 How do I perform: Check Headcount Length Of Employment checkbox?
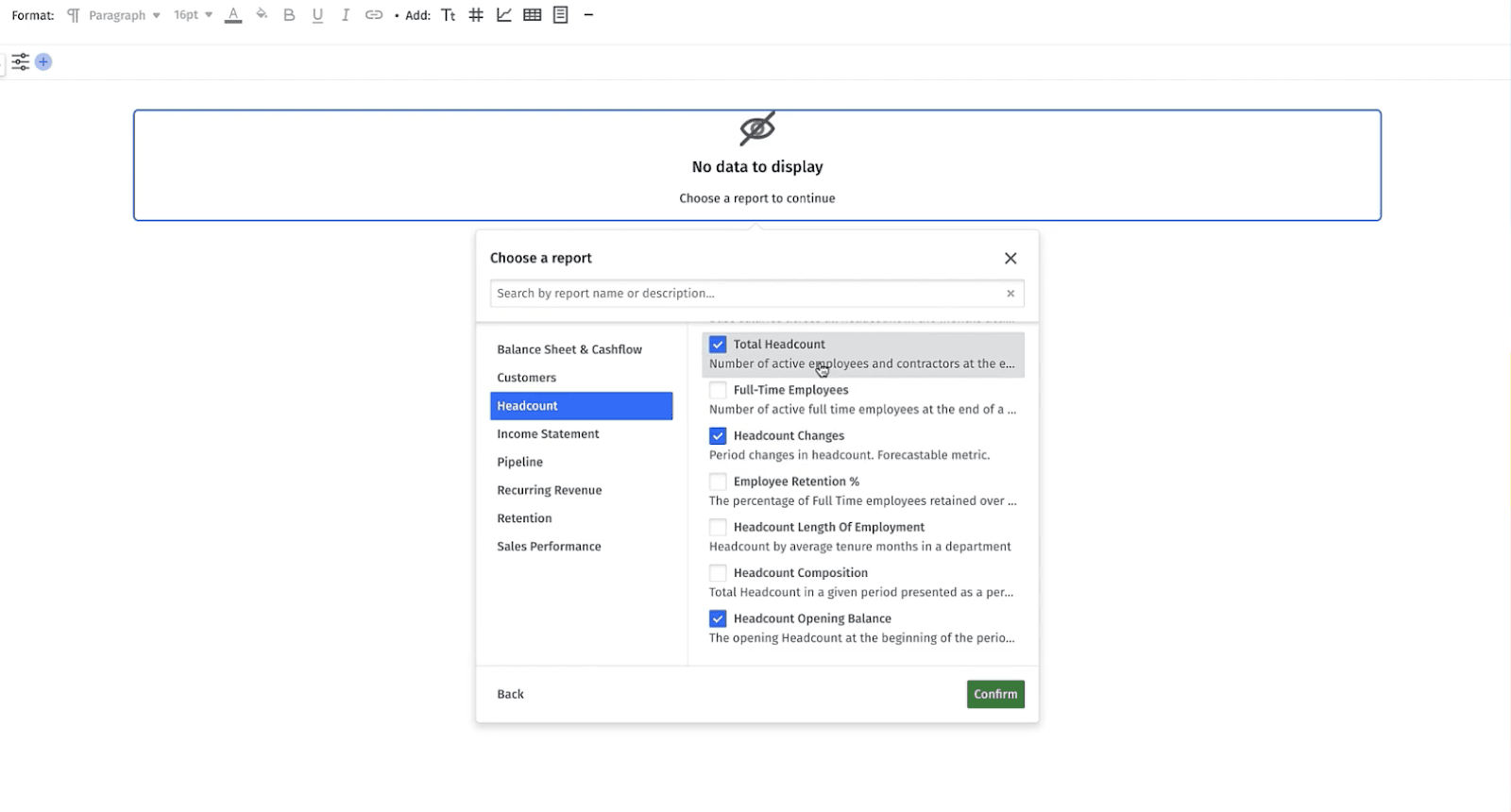(x=718, y=528)
